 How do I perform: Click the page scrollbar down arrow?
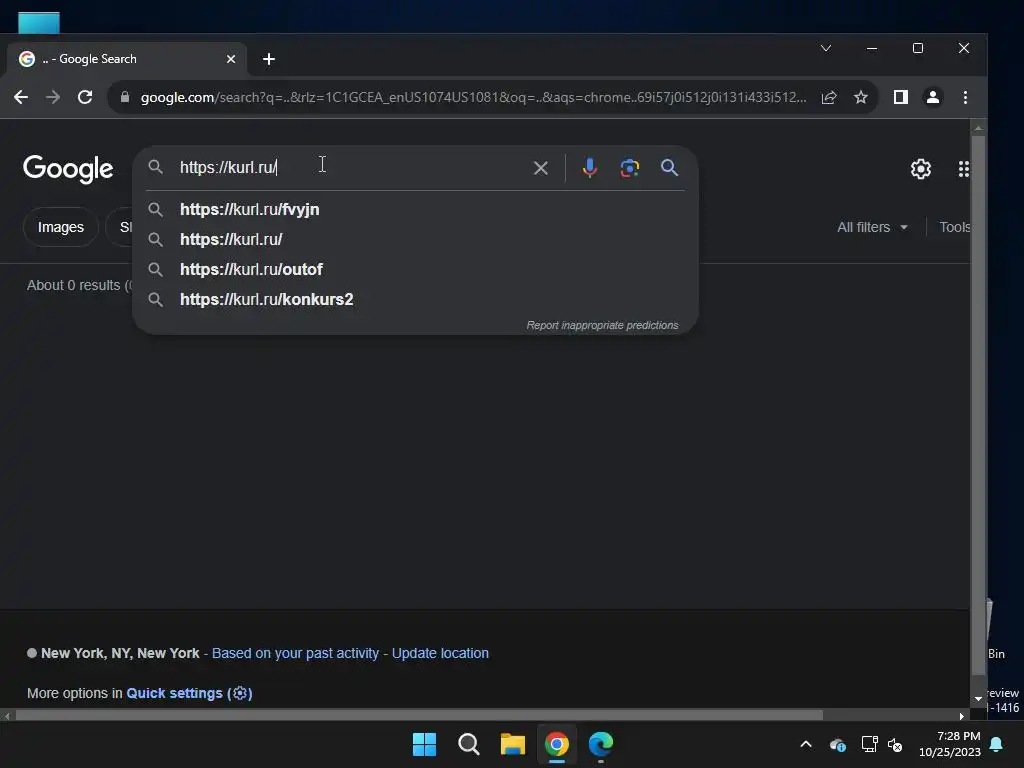(x=978, y=698)
